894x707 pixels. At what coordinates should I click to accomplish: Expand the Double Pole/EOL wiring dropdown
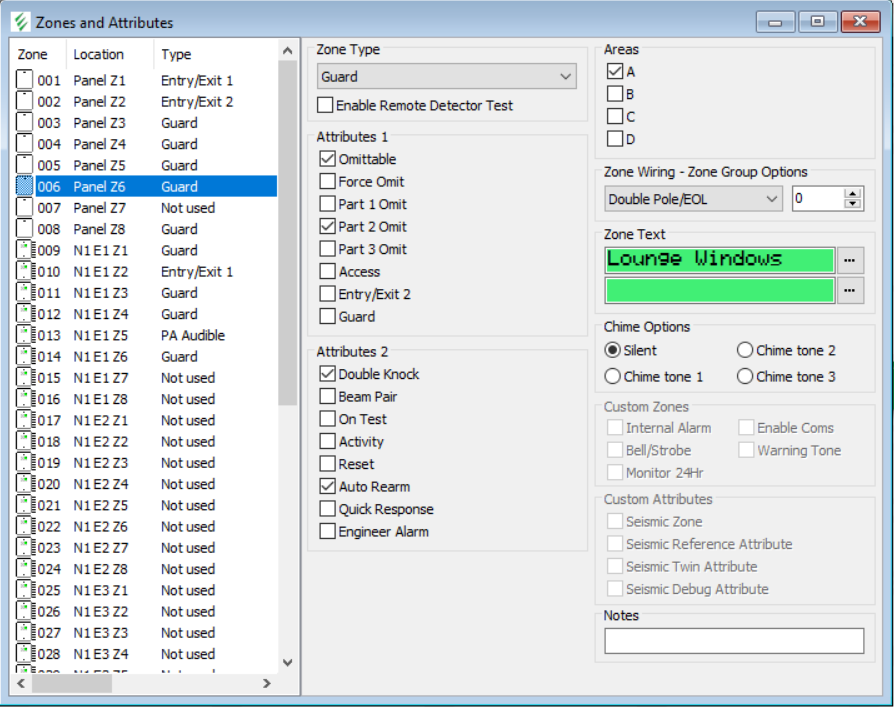(771, 199)
